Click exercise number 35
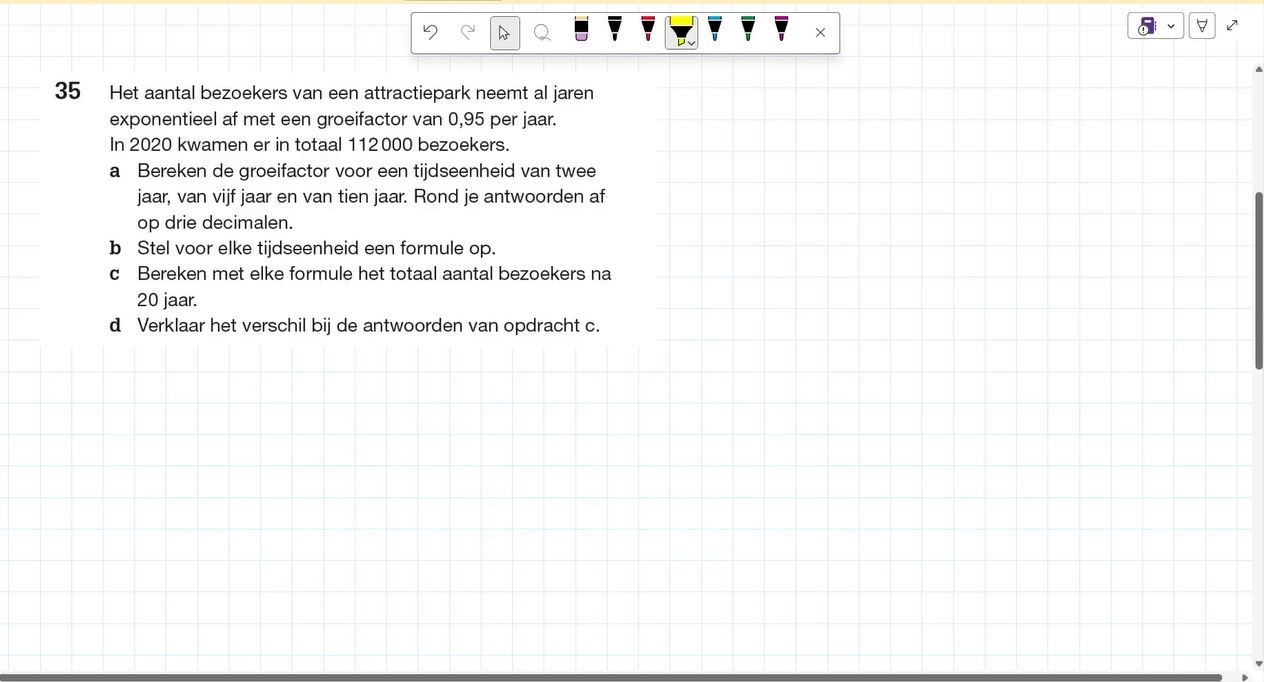The width and height of the screenshot is (1264, 682). click(x=68, y=91)
